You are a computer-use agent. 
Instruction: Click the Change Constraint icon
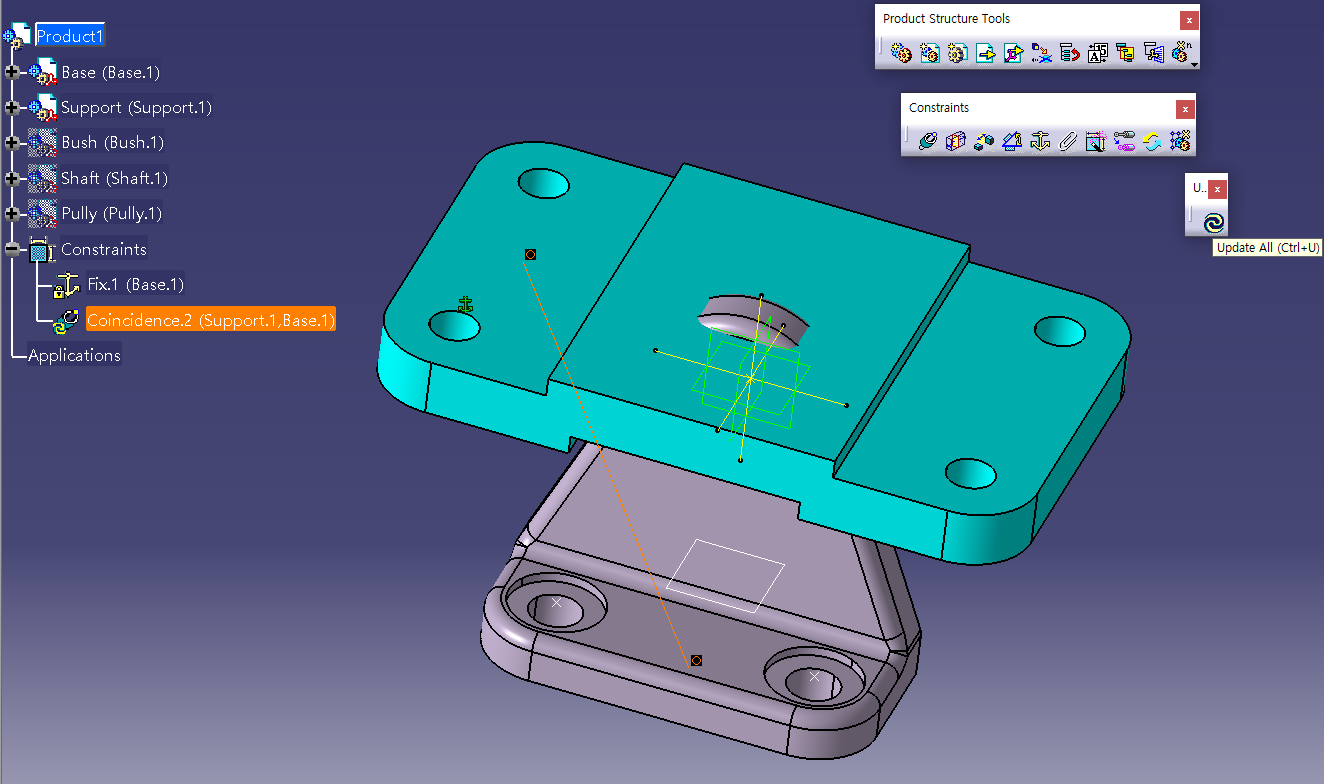[x=1152, y=142]
